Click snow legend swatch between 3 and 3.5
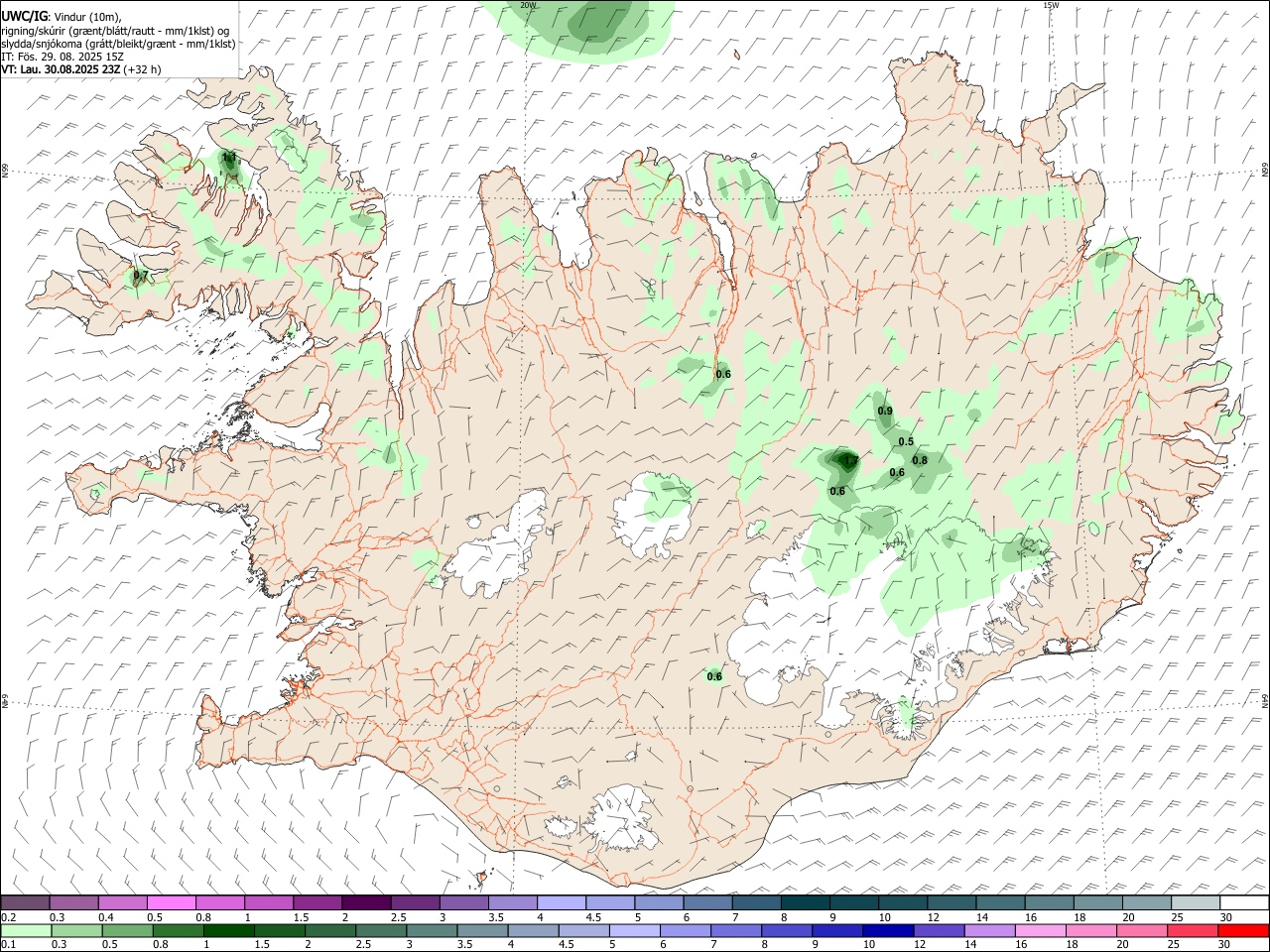This screenshot has width=1270, height=952. (463, 903)
